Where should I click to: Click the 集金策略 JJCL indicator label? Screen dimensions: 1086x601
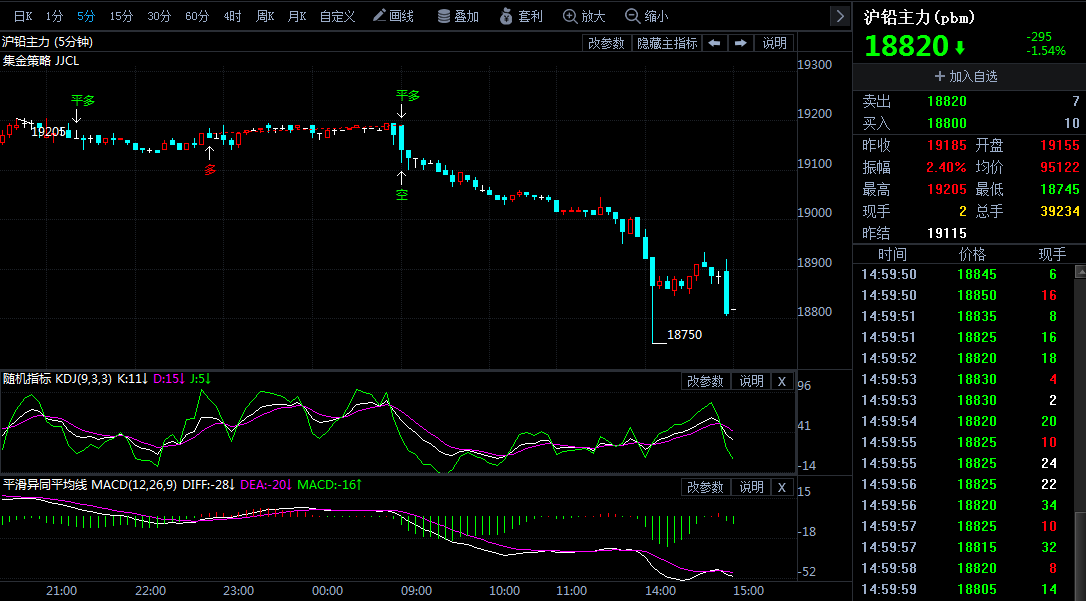coord(41,61)
